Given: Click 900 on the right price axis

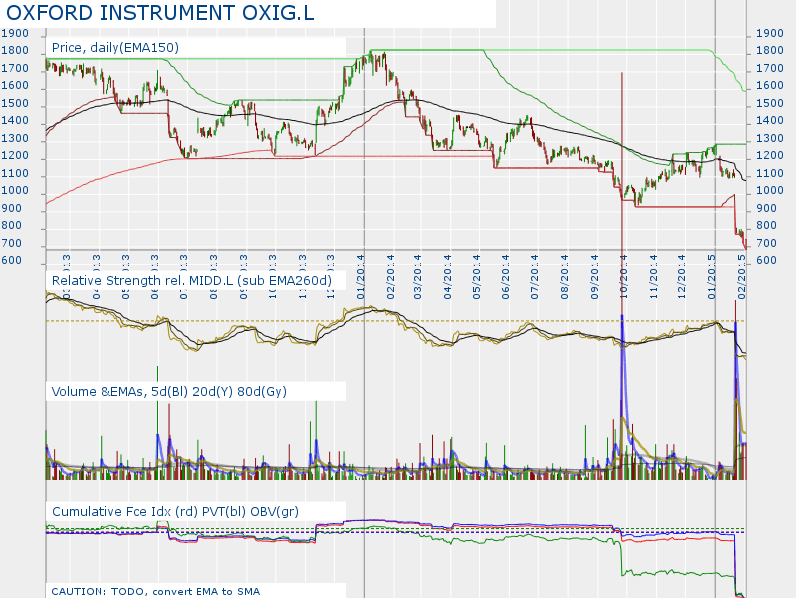Looking at the screenshot, I should click(767, 209).
